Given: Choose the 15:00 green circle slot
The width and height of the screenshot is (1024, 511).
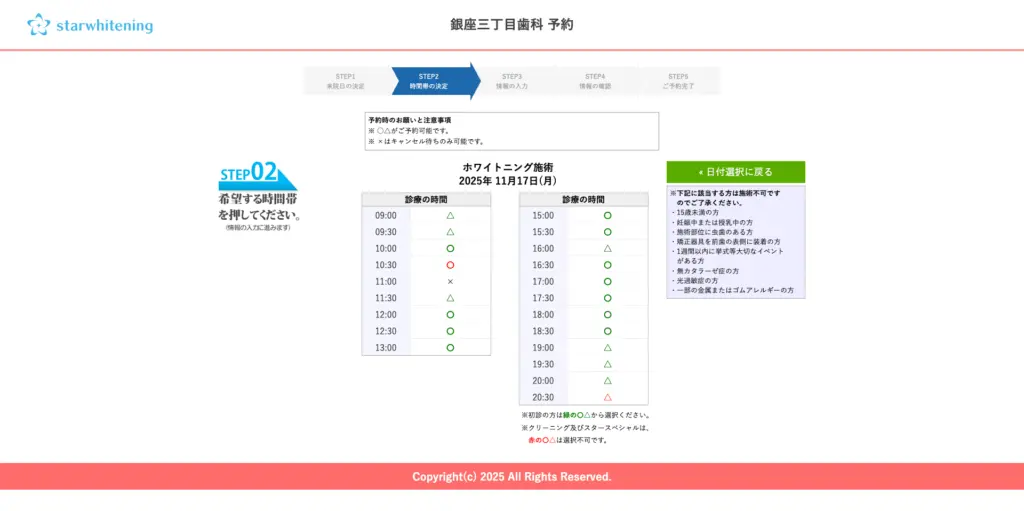Looking at the screenshot, I should [607, 215].
